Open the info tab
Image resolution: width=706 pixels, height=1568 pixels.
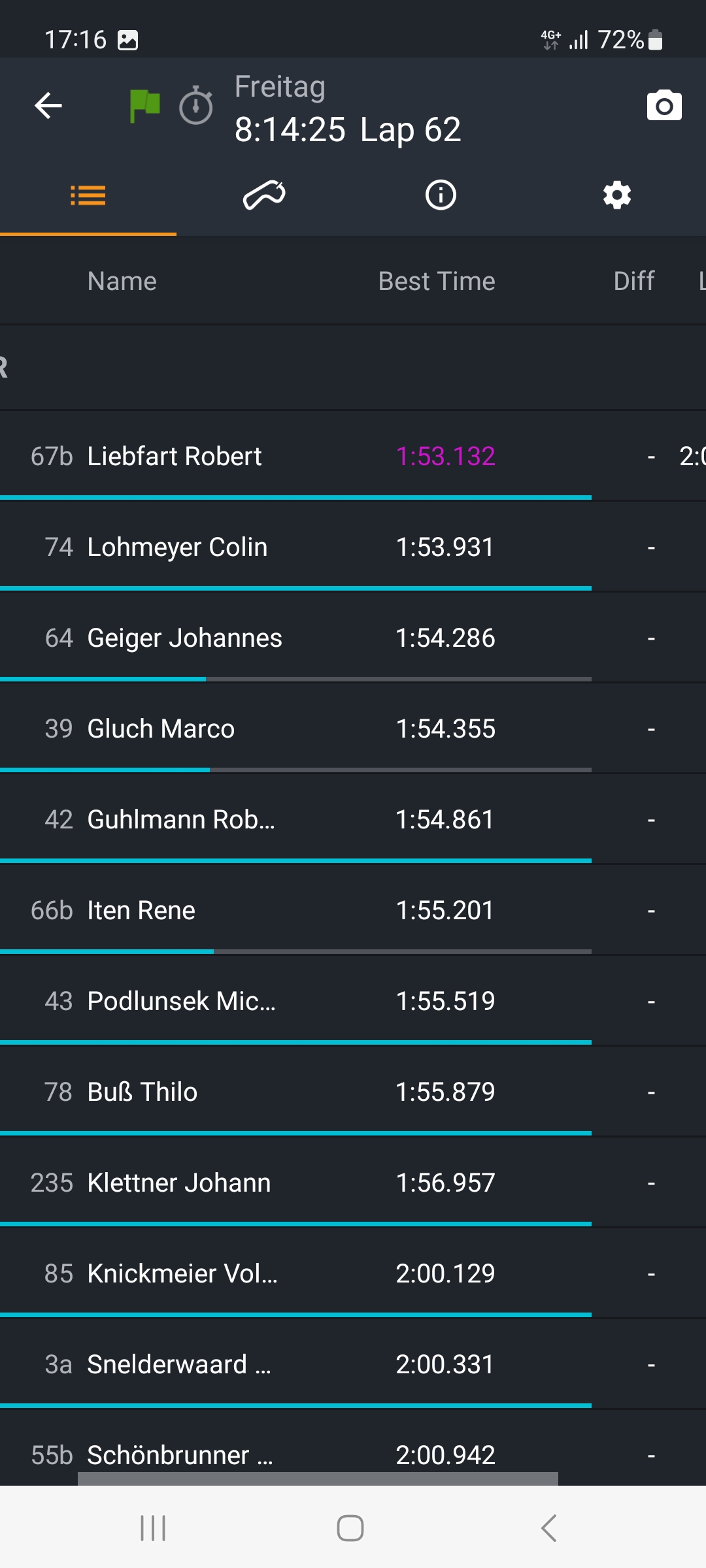[x=441, y=195]
